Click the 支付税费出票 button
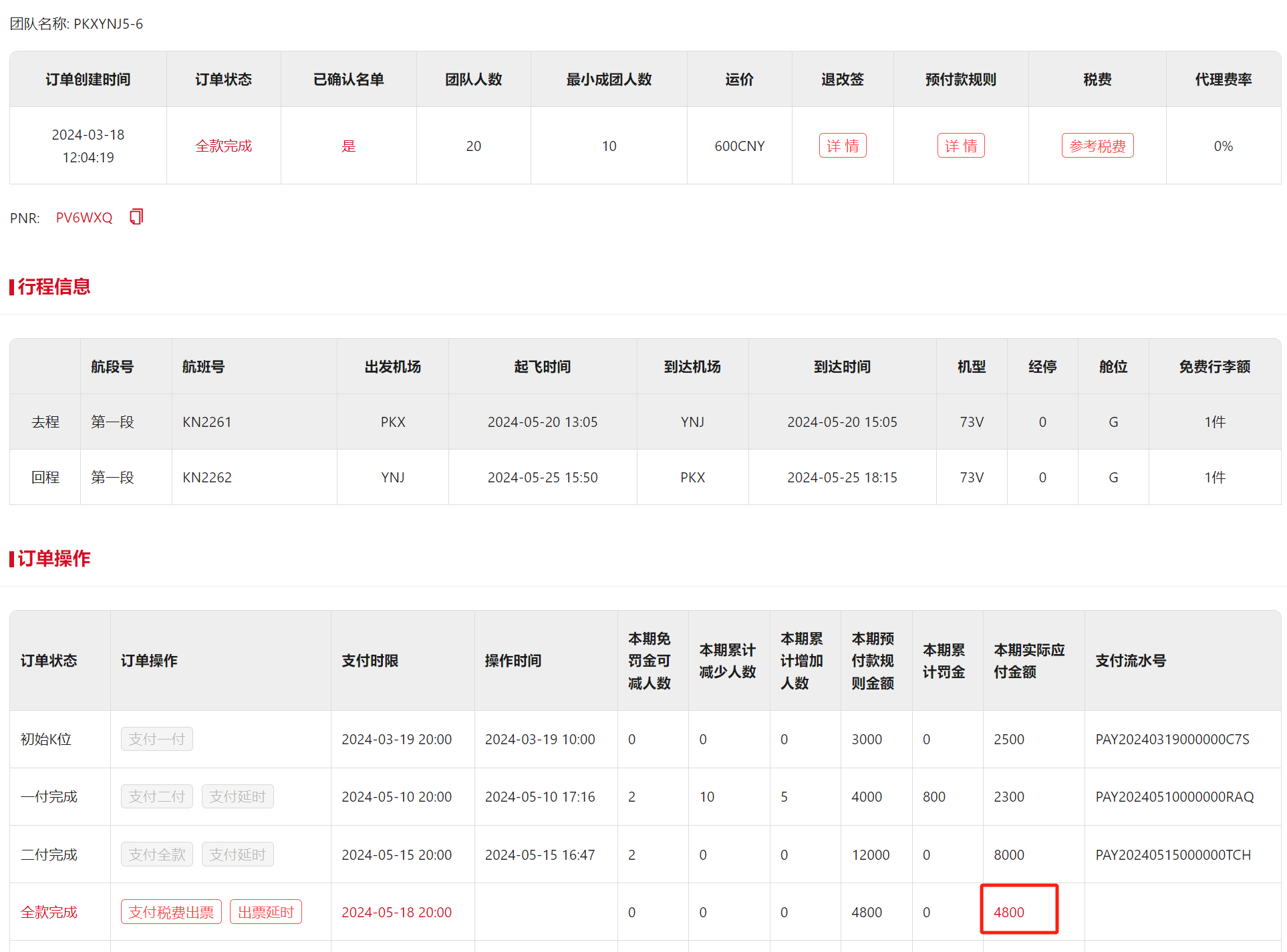 pos(171,912)
